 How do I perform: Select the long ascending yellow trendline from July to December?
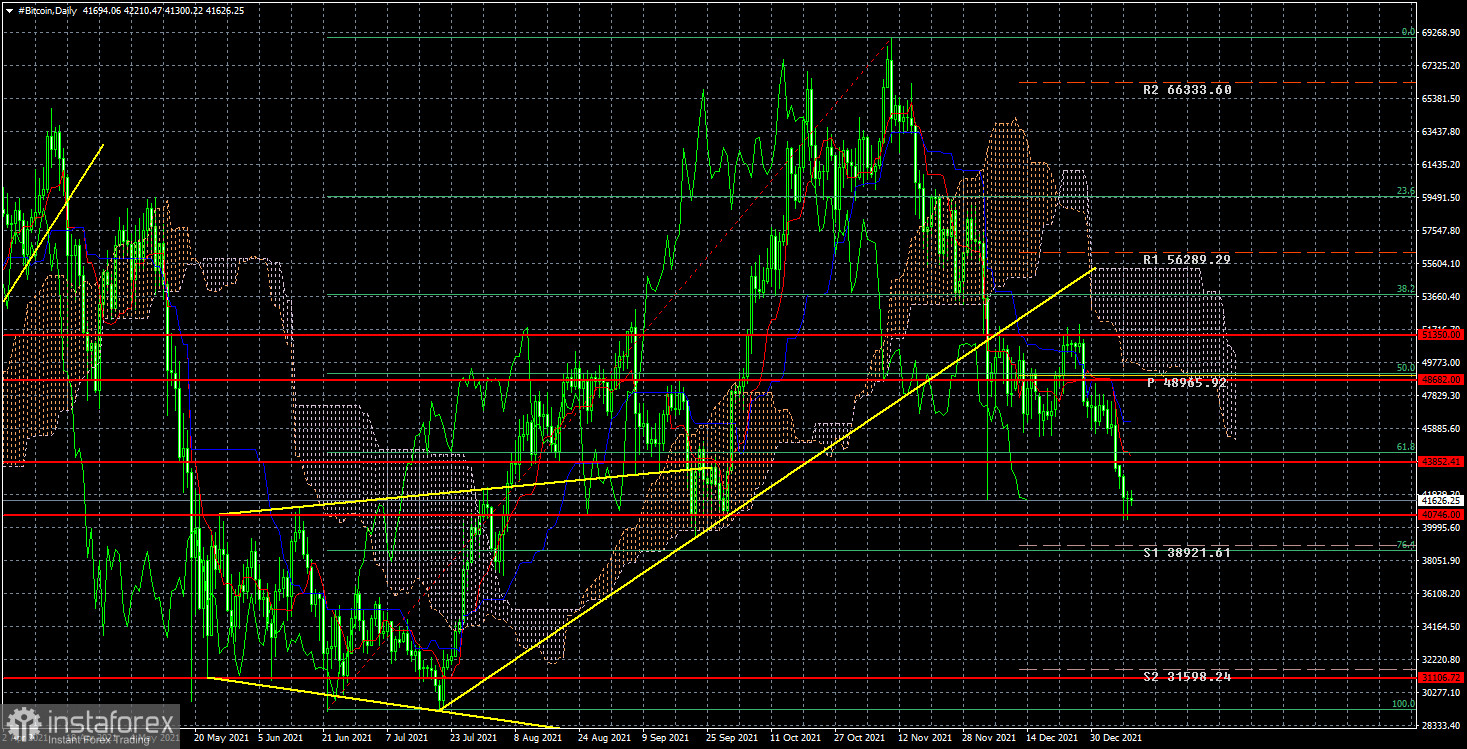click(767, 489)
